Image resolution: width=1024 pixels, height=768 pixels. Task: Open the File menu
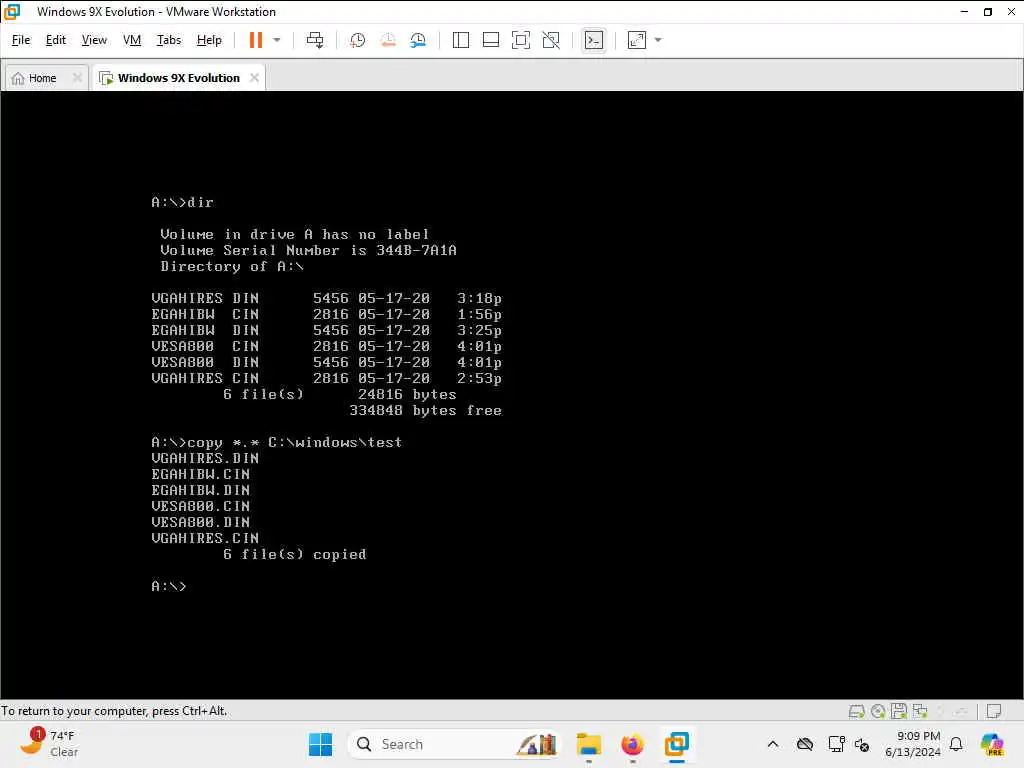(21, 40)
